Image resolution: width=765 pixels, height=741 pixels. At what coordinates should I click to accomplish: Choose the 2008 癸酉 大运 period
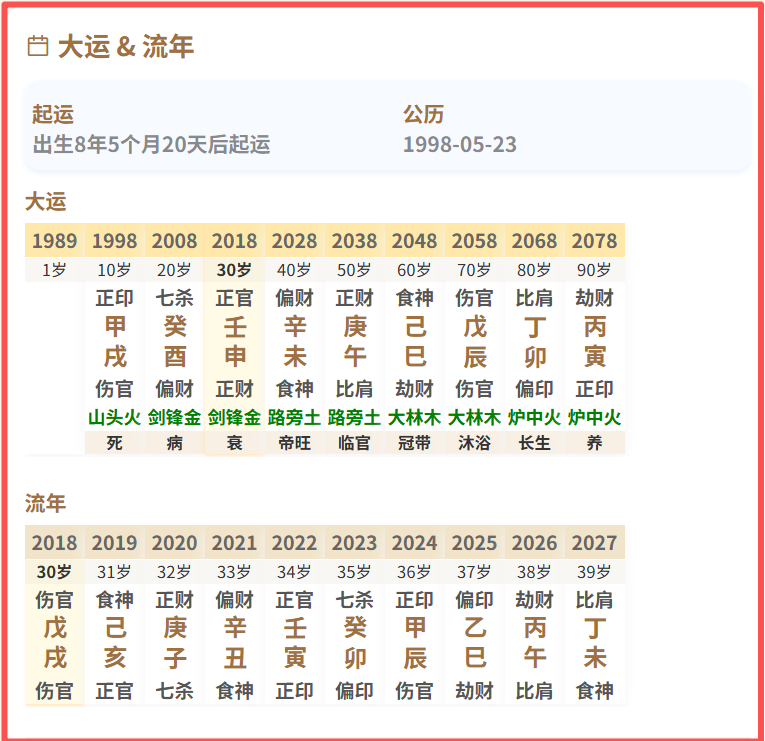(x=174, y=341)
